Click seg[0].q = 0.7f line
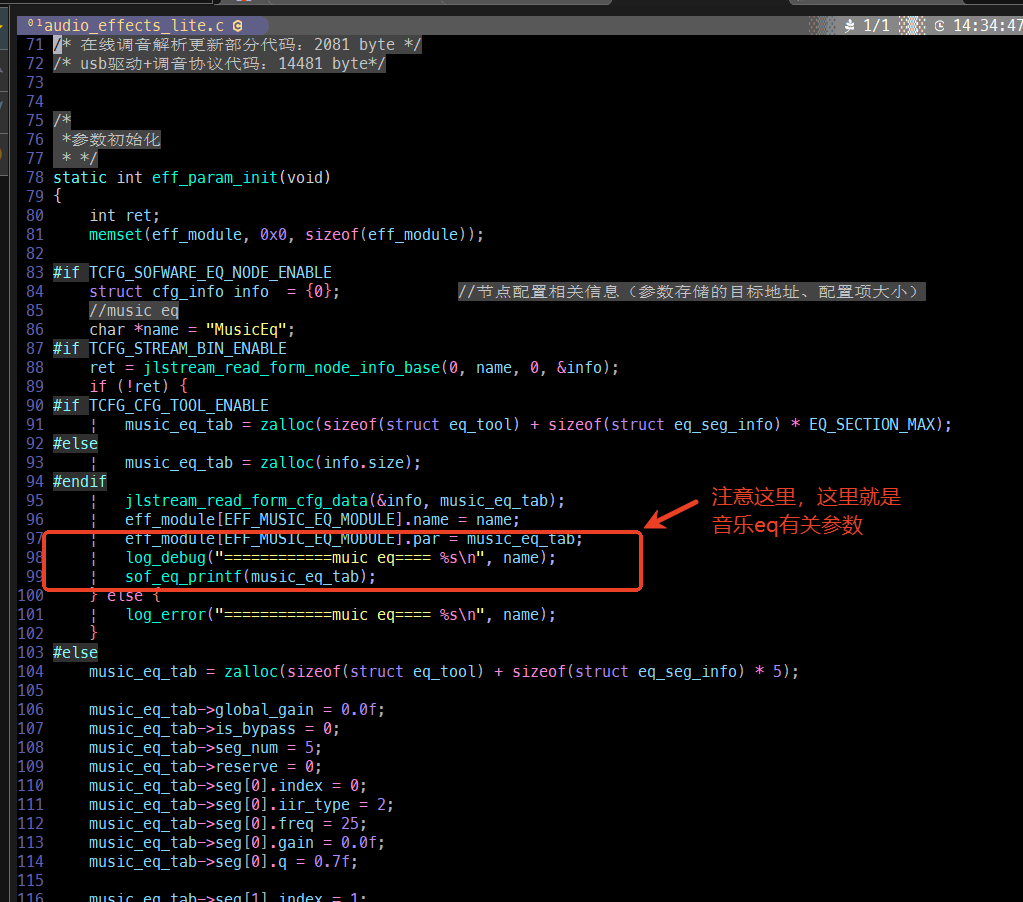The image size is (1023, 902). coord(223,861)
